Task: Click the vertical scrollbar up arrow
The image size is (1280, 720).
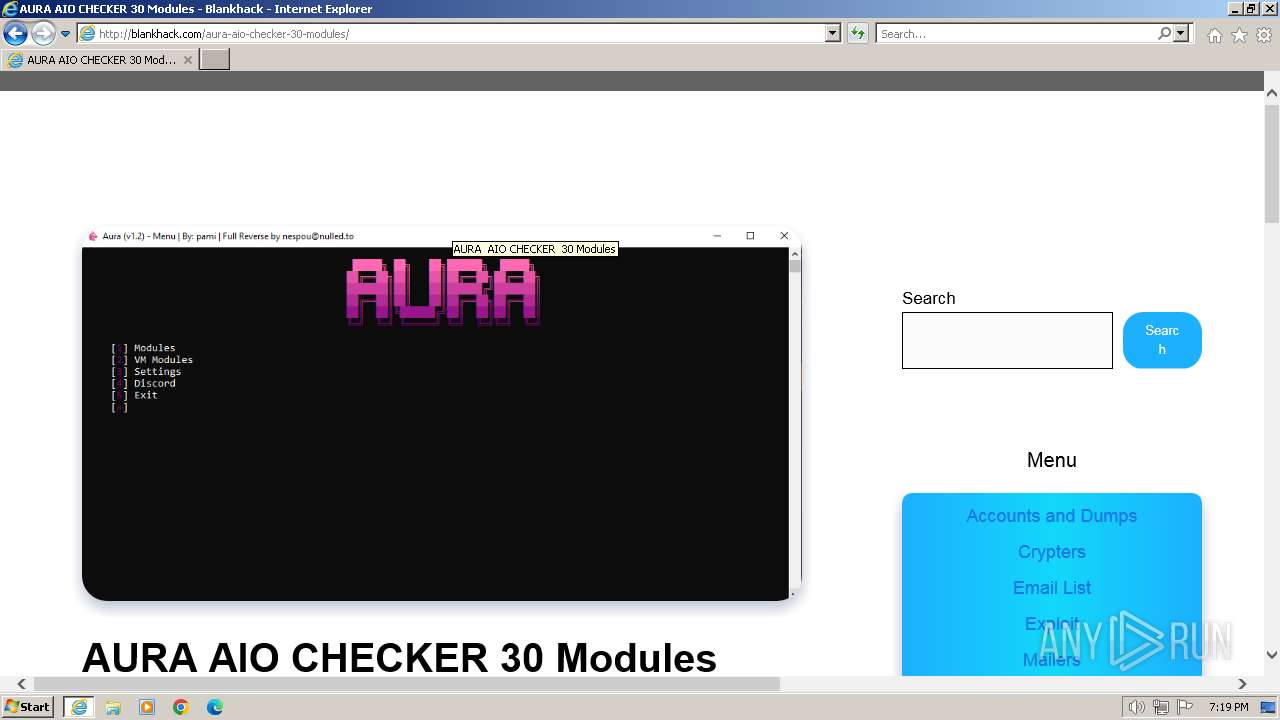Action: 1272,93
